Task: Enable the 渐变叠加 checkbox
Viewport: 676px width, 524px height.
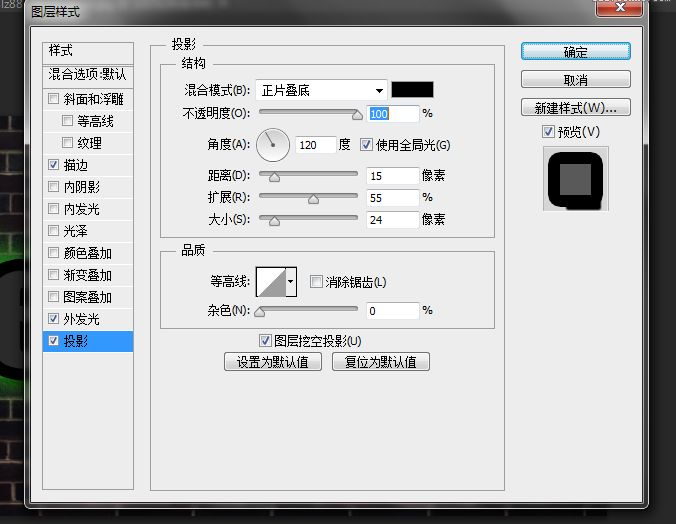Action: click(53, 274)
